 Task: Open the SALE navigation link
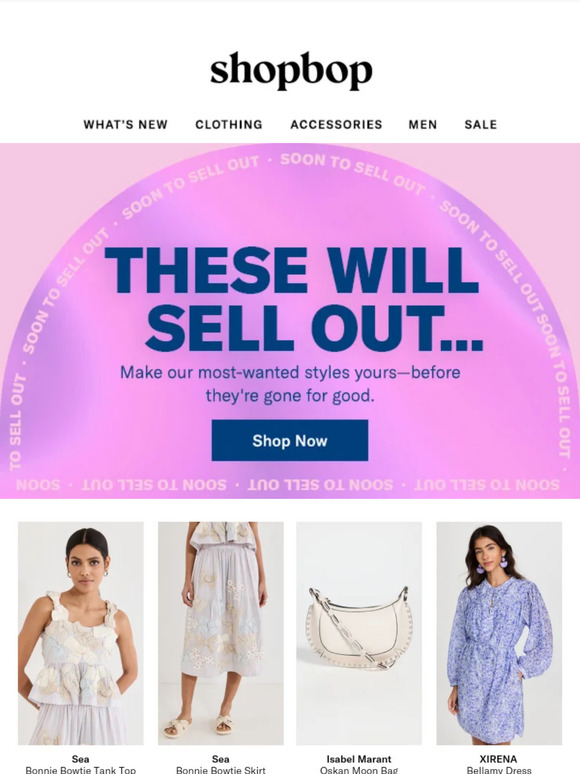(481, 124)
